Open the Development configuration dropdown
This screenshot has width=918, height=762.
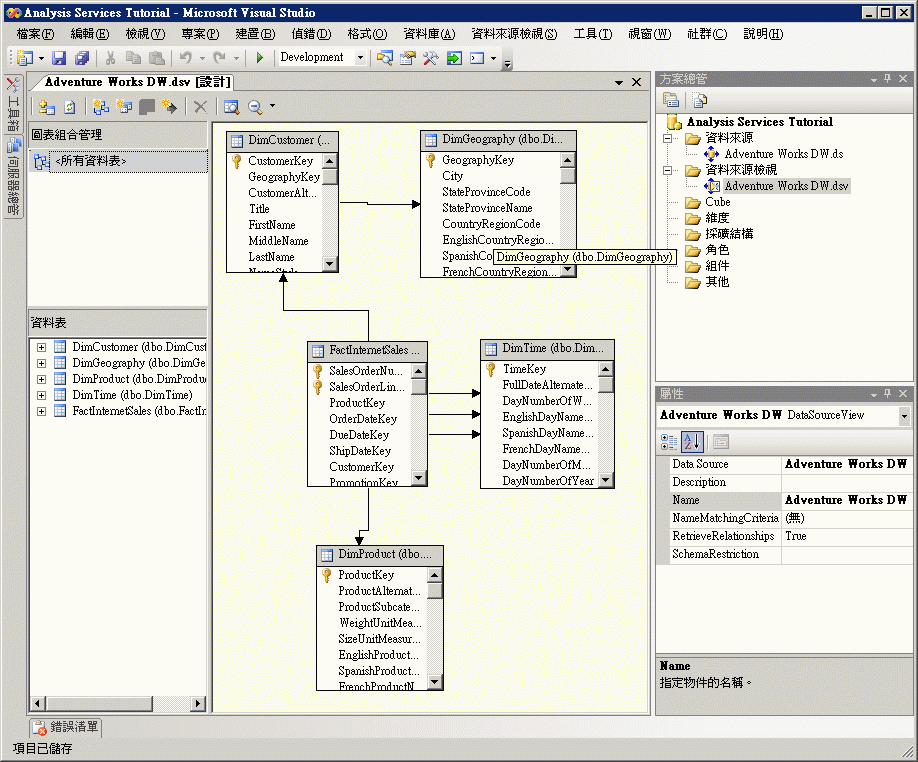(361, 57)
